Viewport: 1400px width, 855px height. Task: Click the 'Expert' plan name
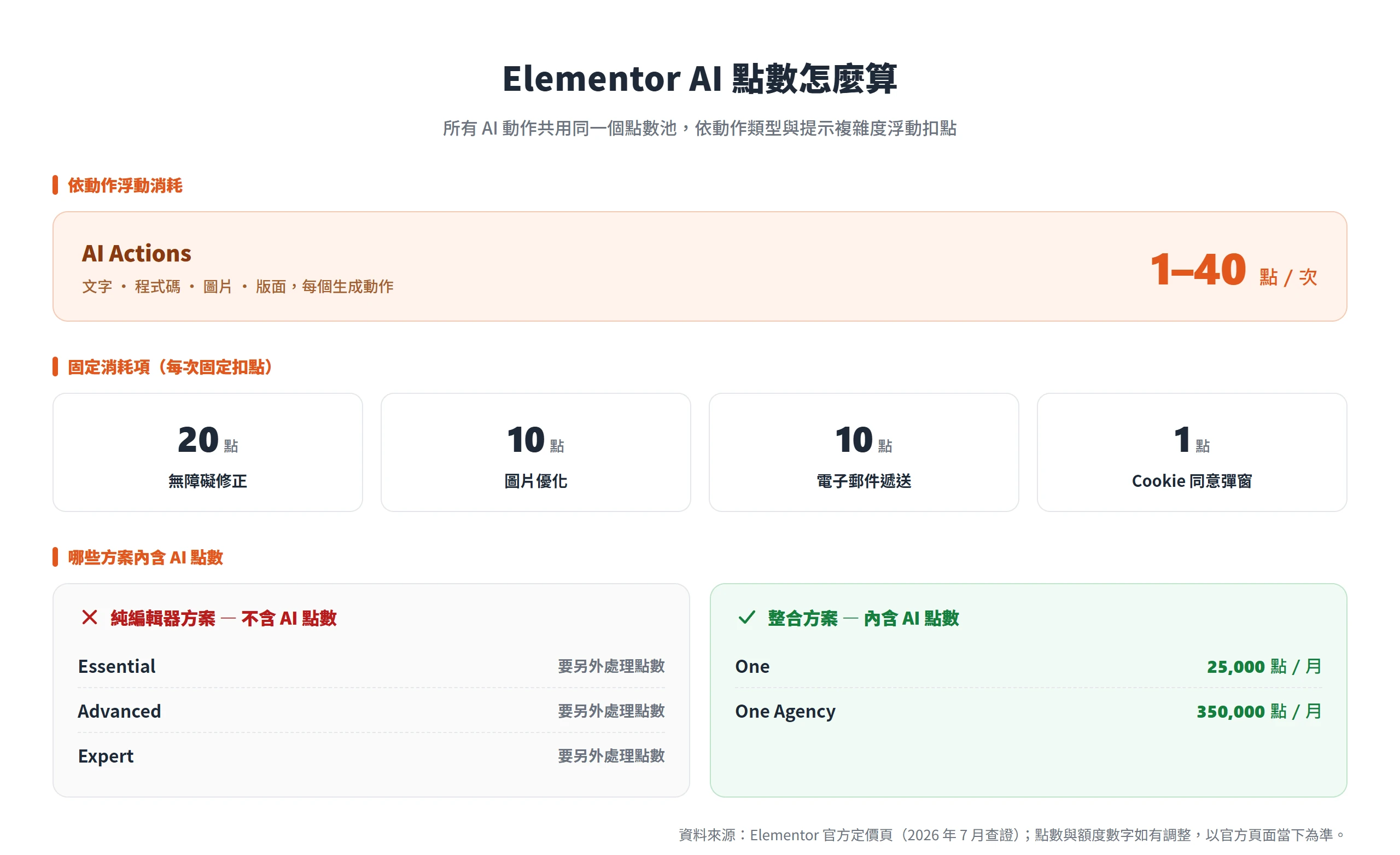point(106,756)
